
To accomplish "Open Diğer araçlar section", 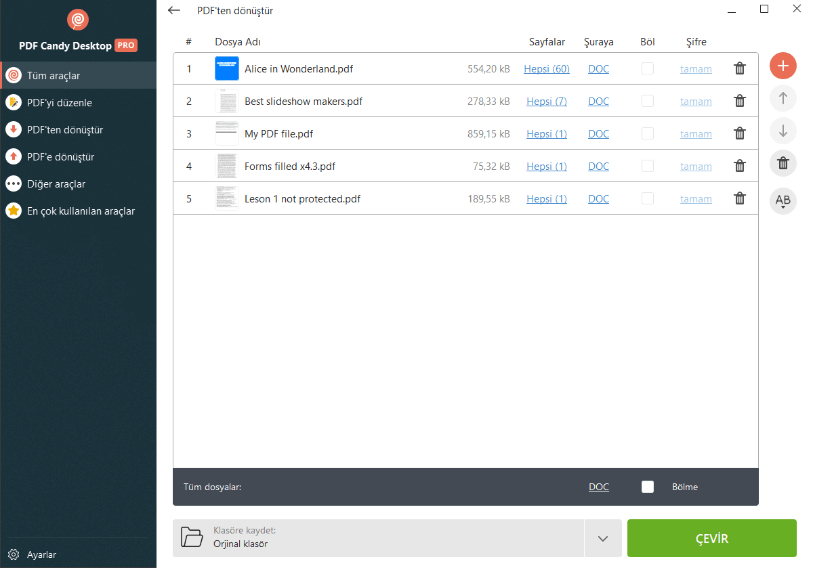I will (x=78, y=184).
